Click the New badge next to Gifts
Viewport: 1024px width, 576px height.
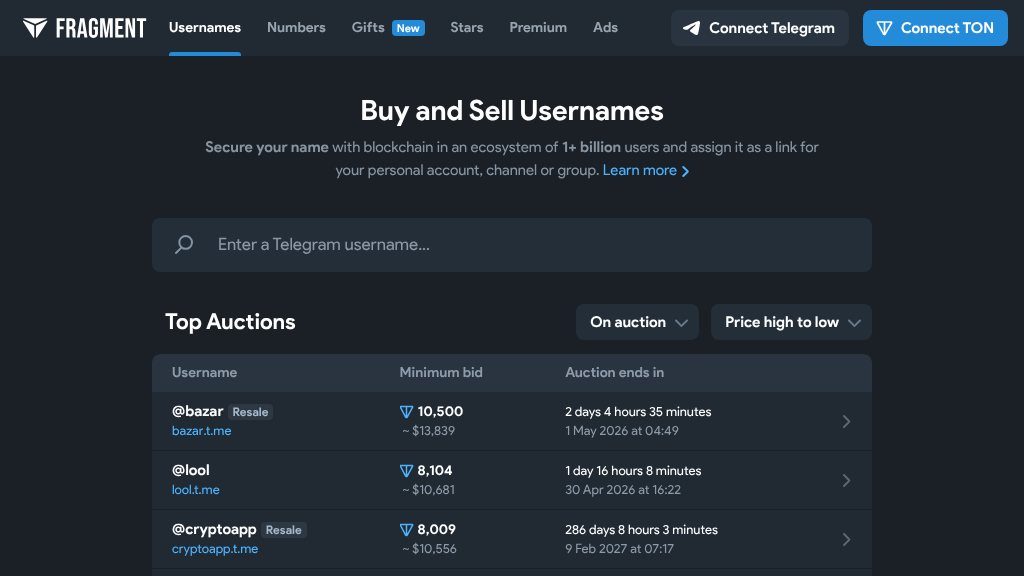[408, 28]
